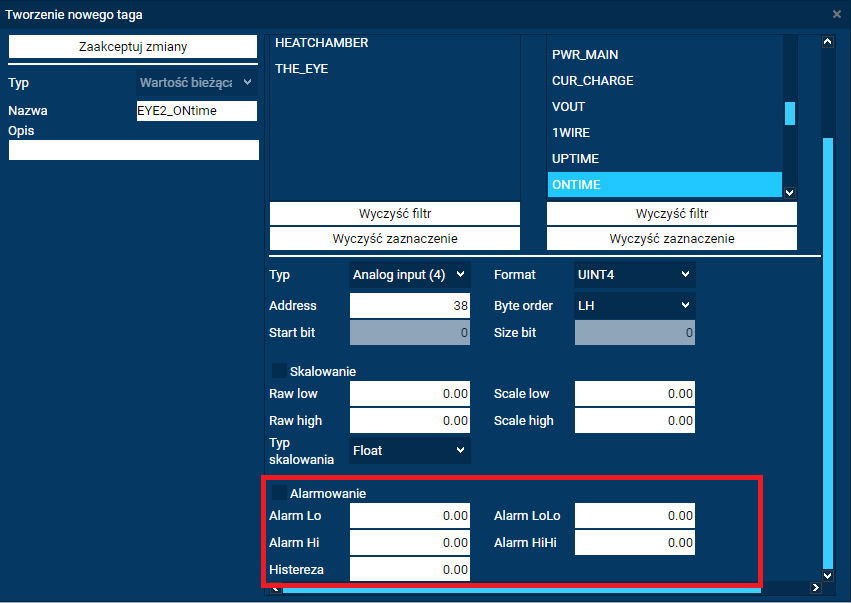This screenshot has height=603, width=851.
Task: Open the Typ skalowania Float dropdown
Action: click(409, 450)
